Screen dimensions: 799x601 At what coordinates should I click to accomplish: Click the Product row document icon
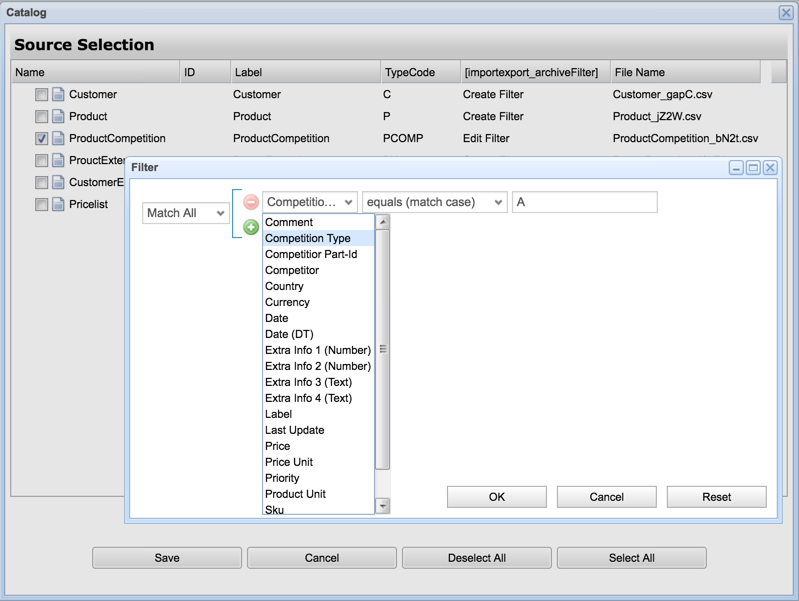[59, 117]
